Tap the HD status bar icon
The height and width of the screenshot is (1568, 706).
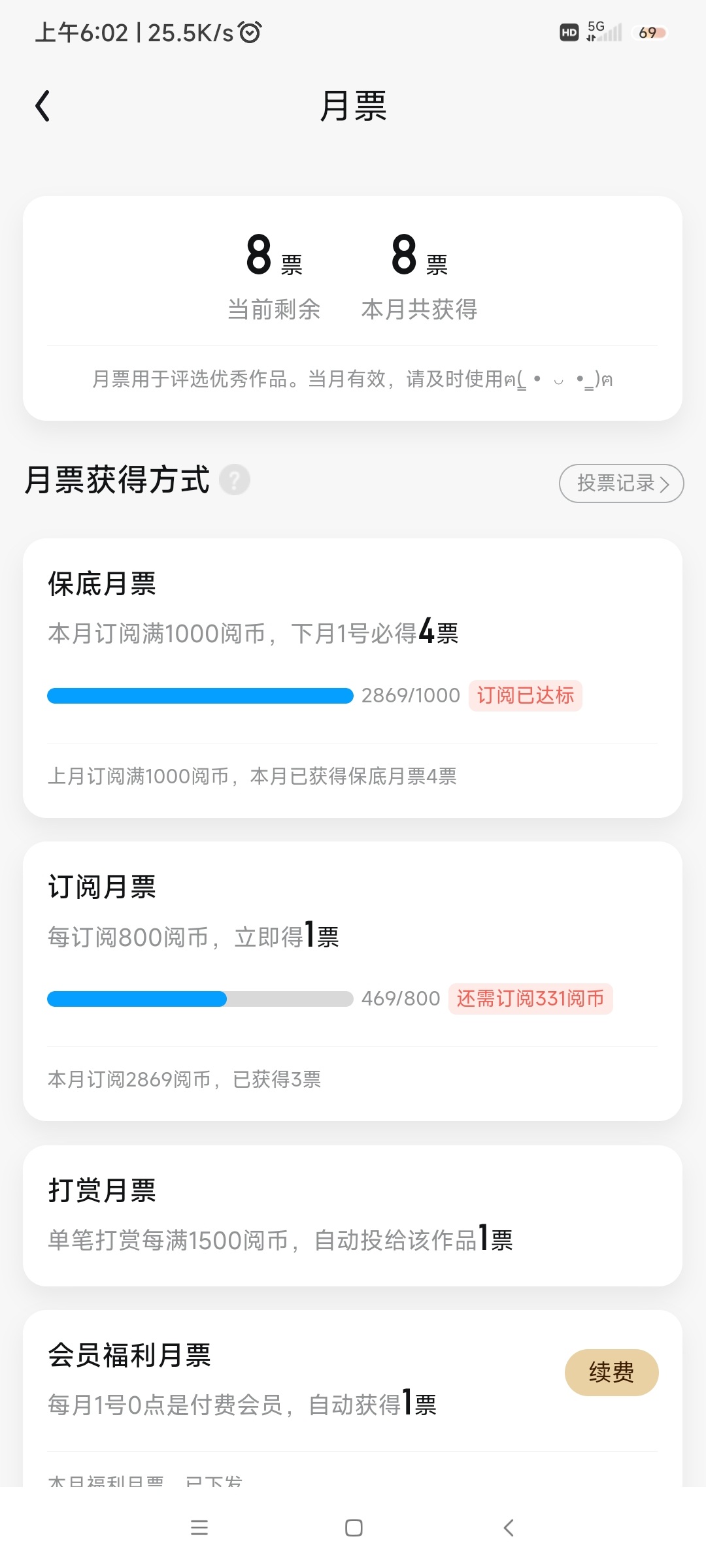point(569,33)
